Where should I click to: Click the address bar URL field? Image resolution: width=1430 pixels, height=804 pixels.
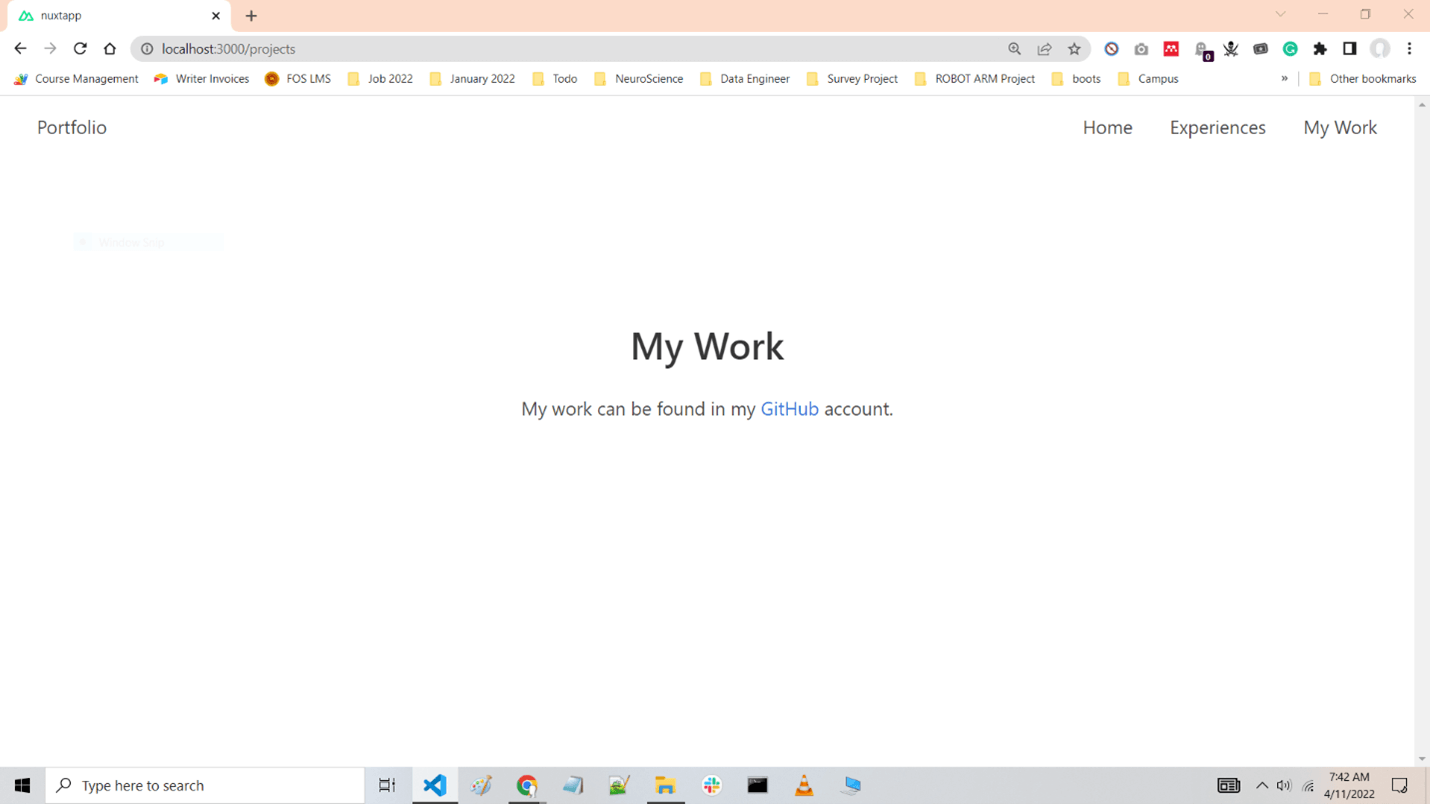coord(500,49)
